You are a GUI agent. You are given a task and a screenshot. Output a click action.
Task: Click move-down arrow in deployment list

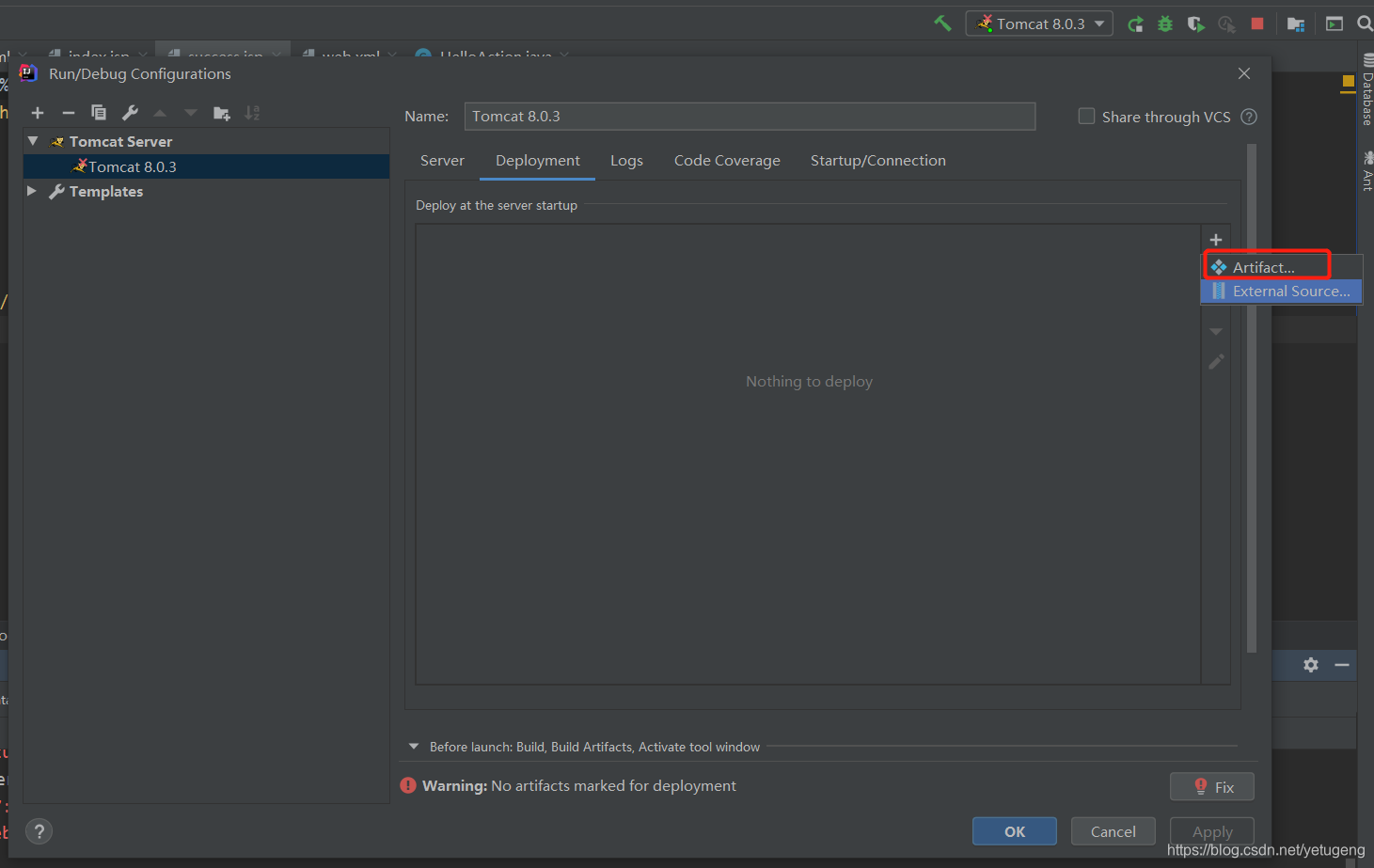pyautogui.click(x=1216, y=331)
